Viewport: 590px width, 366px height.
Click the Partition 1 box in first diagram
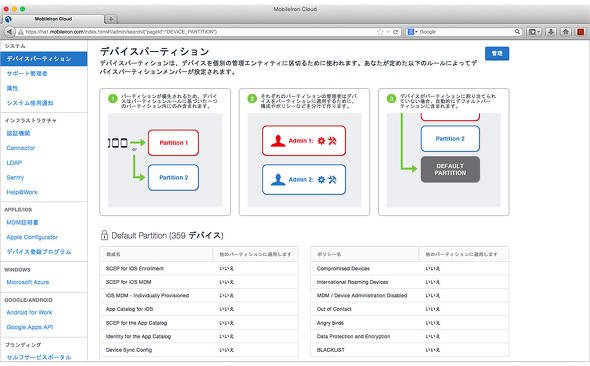point(173,143)
